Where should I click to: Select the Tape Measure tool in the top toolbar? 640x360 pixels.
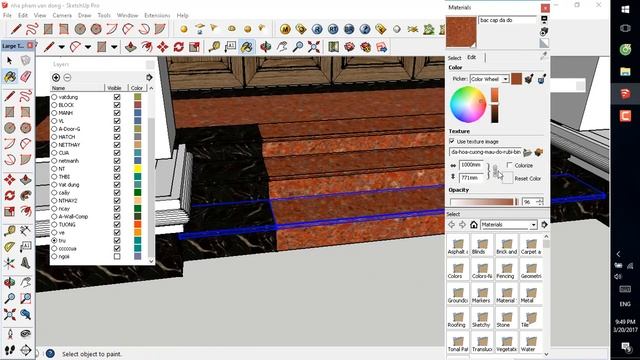point(214,47)
